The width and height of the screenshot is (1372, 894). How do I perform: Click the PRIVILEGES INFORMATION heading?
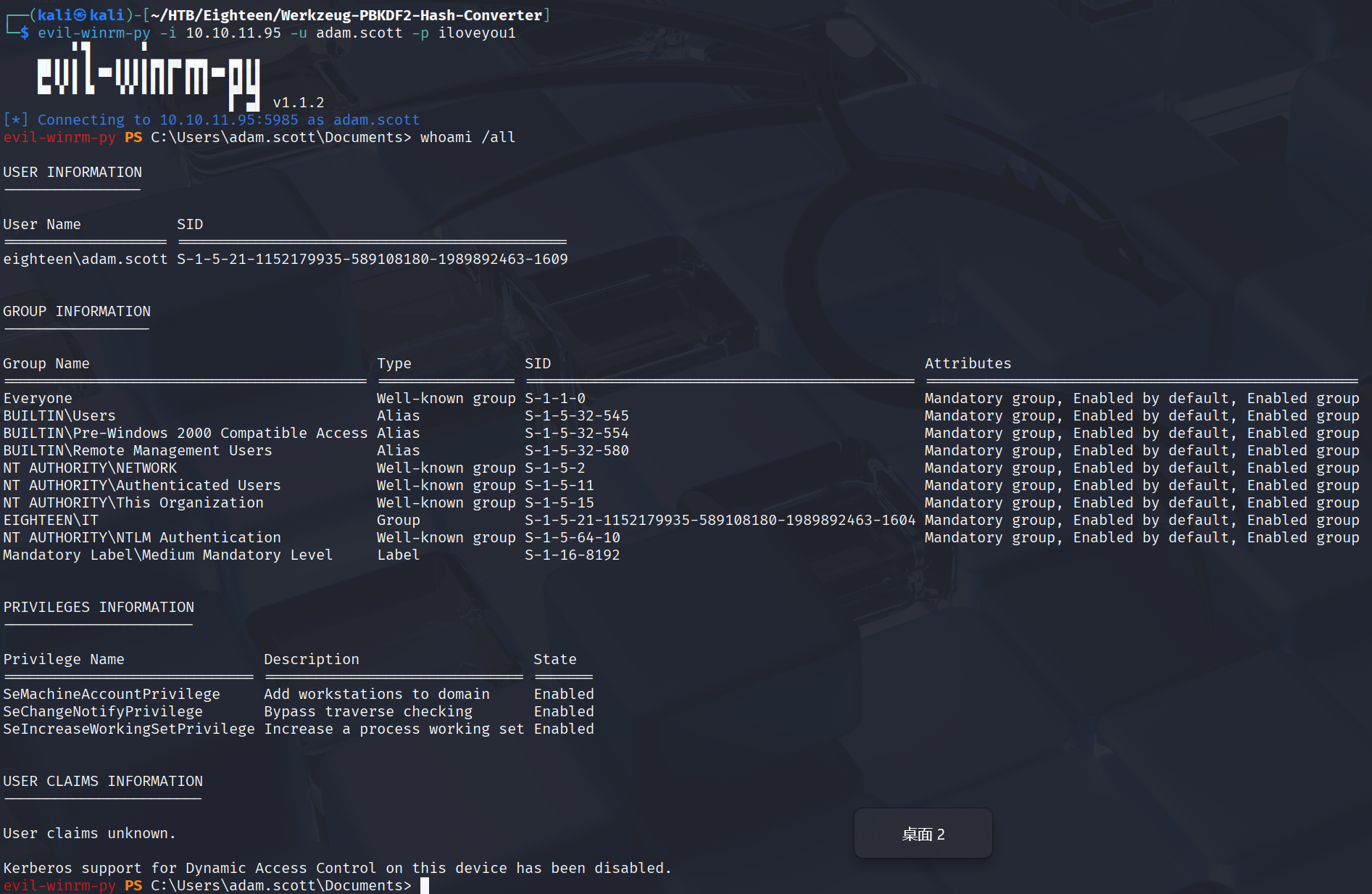point(99,607)
